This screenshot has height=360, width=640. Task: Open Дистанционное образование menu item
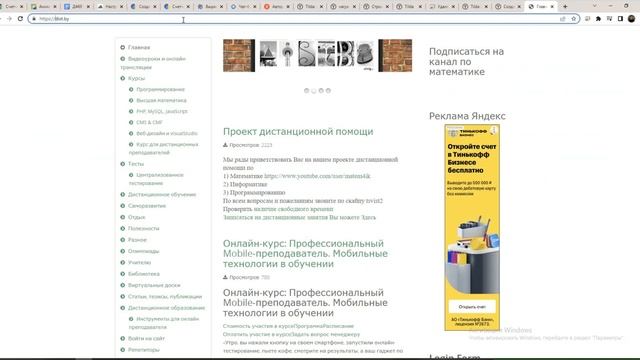[x=167, y=308]
